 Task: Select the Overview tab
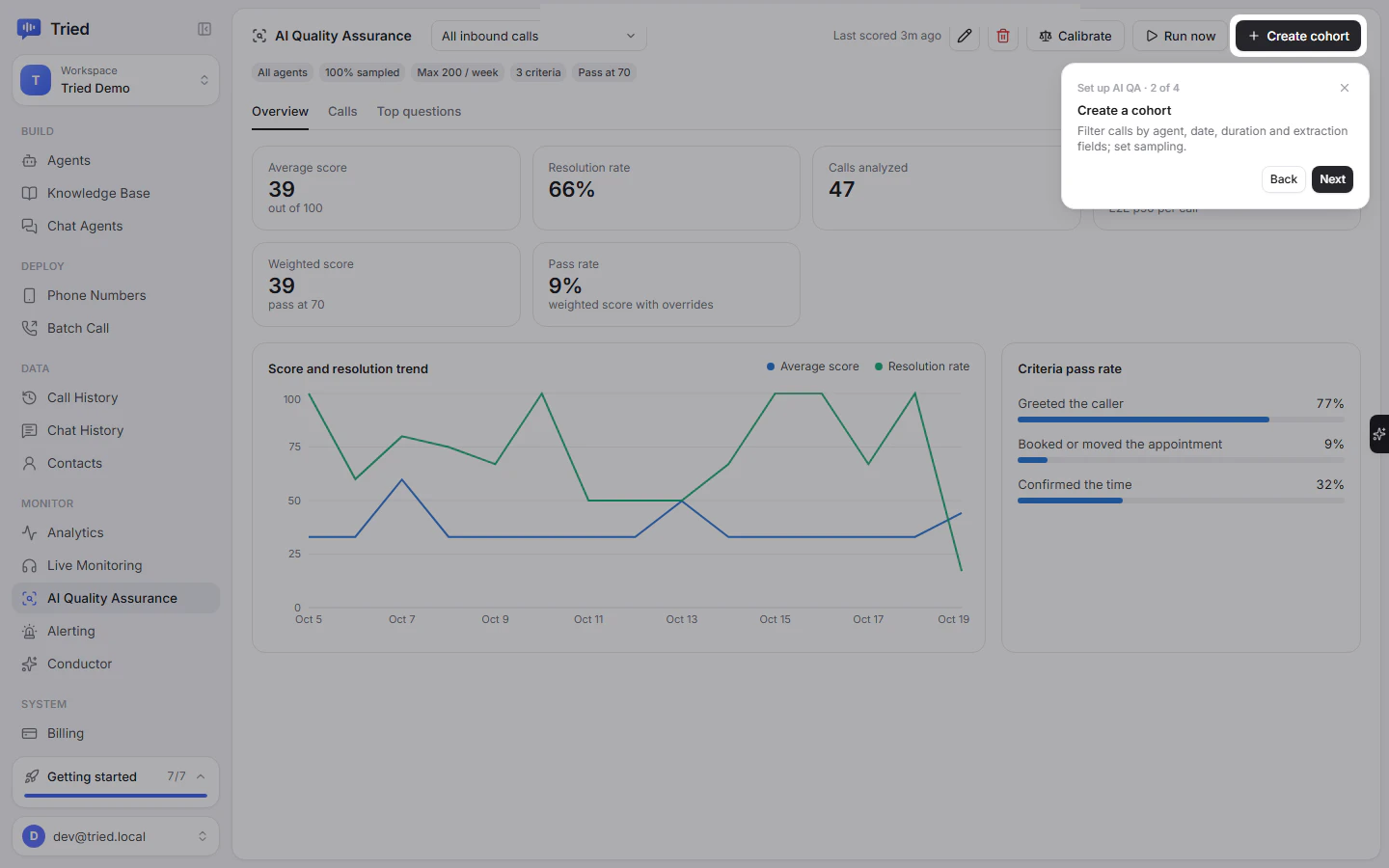[280, 112]
